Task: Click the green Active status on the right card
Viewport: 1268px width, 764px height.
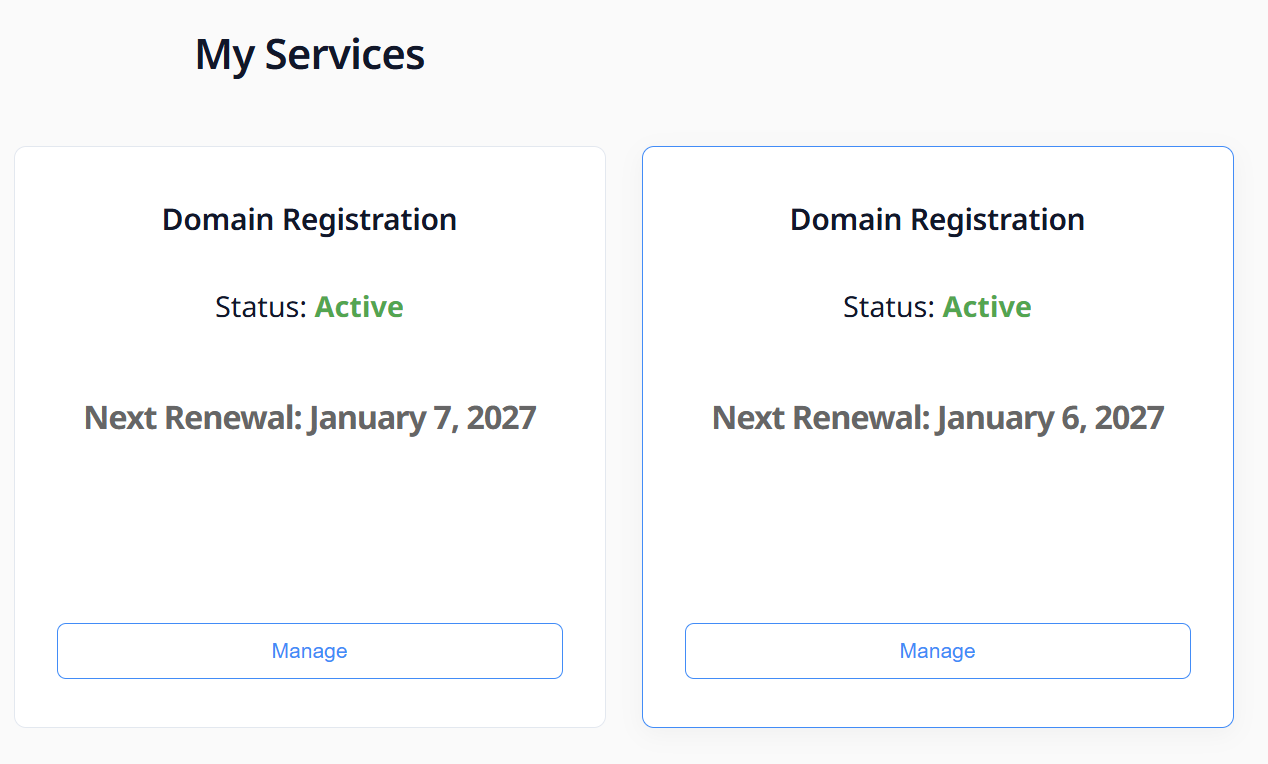Action: (987, 307)
